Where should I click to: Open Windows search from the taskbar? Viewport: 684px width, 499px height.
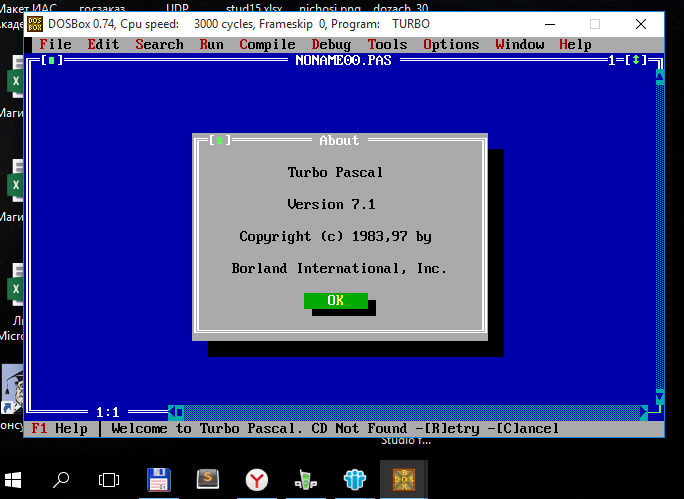[61, 480]
